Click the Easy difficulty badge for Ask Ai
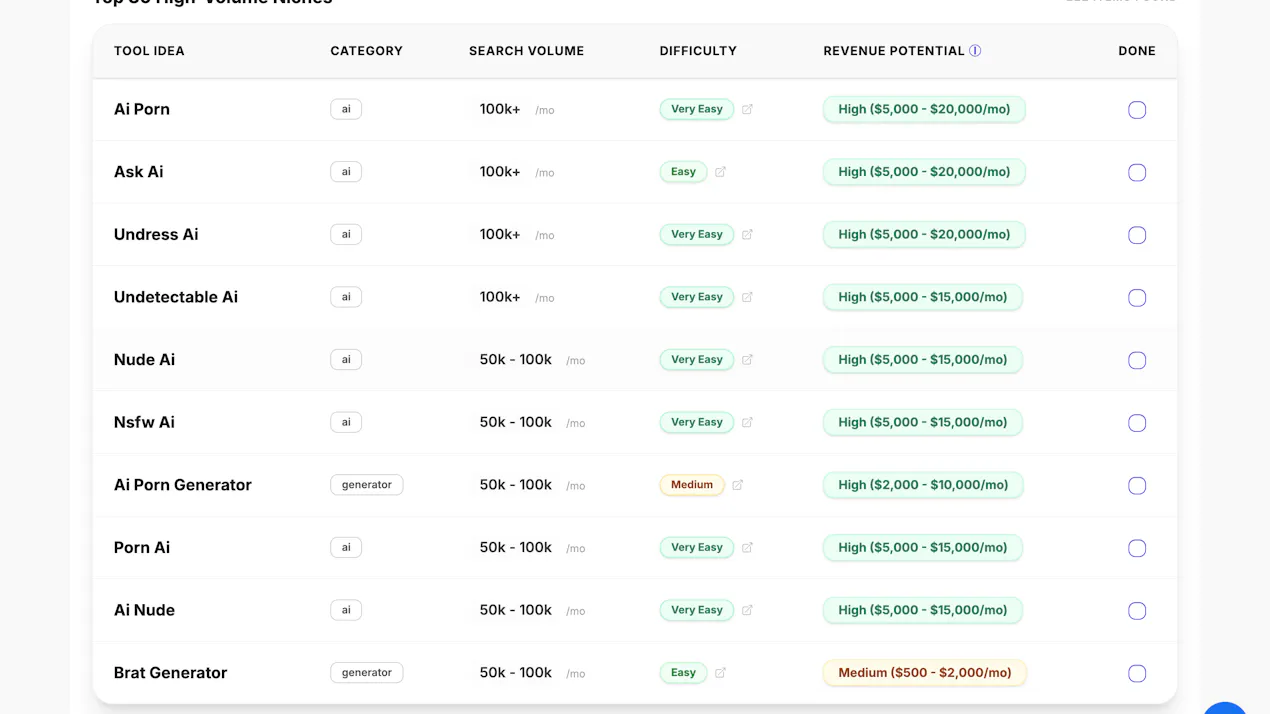Viewport: 1270px width, 714px height. 683,172
